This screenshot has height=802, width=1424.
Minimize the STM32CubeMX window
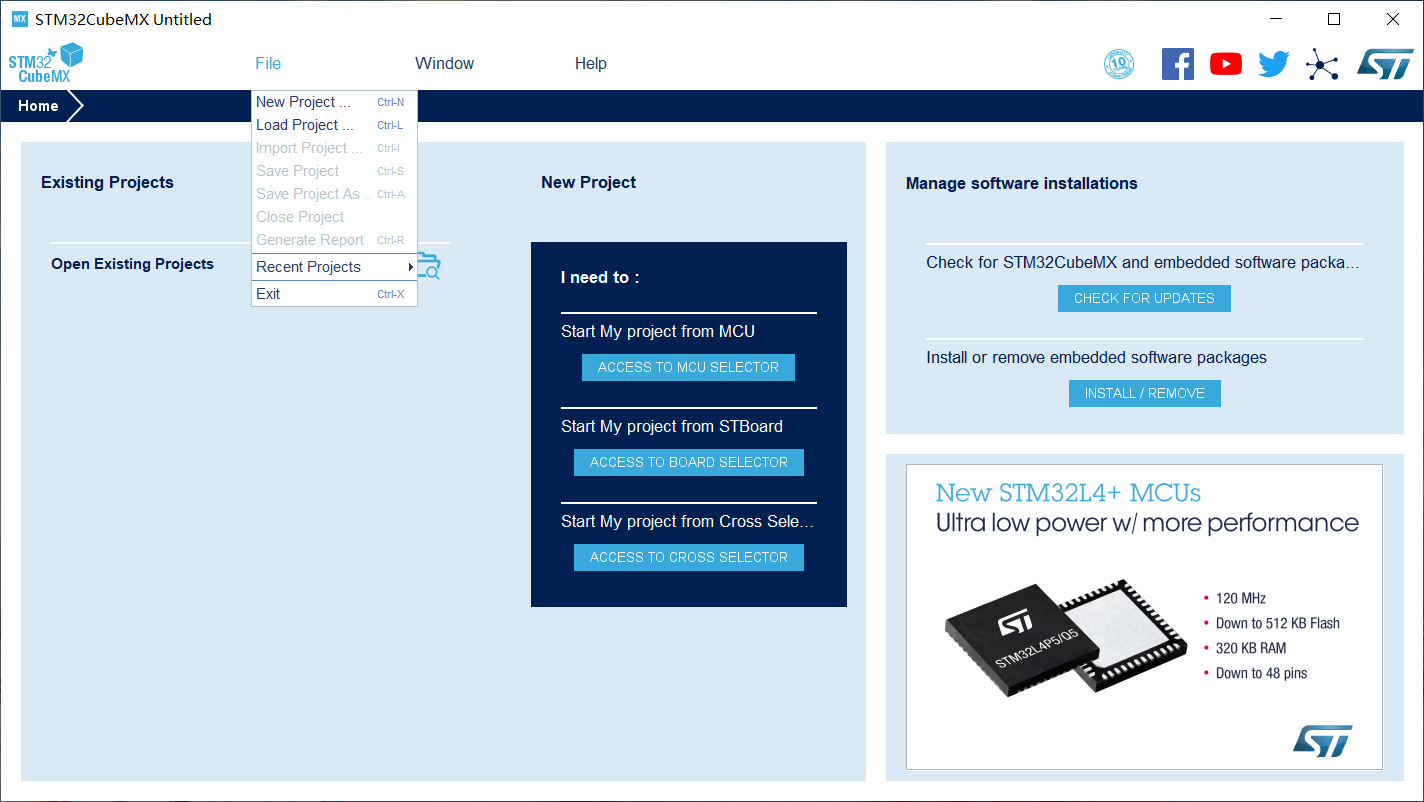coord(1276,19)
